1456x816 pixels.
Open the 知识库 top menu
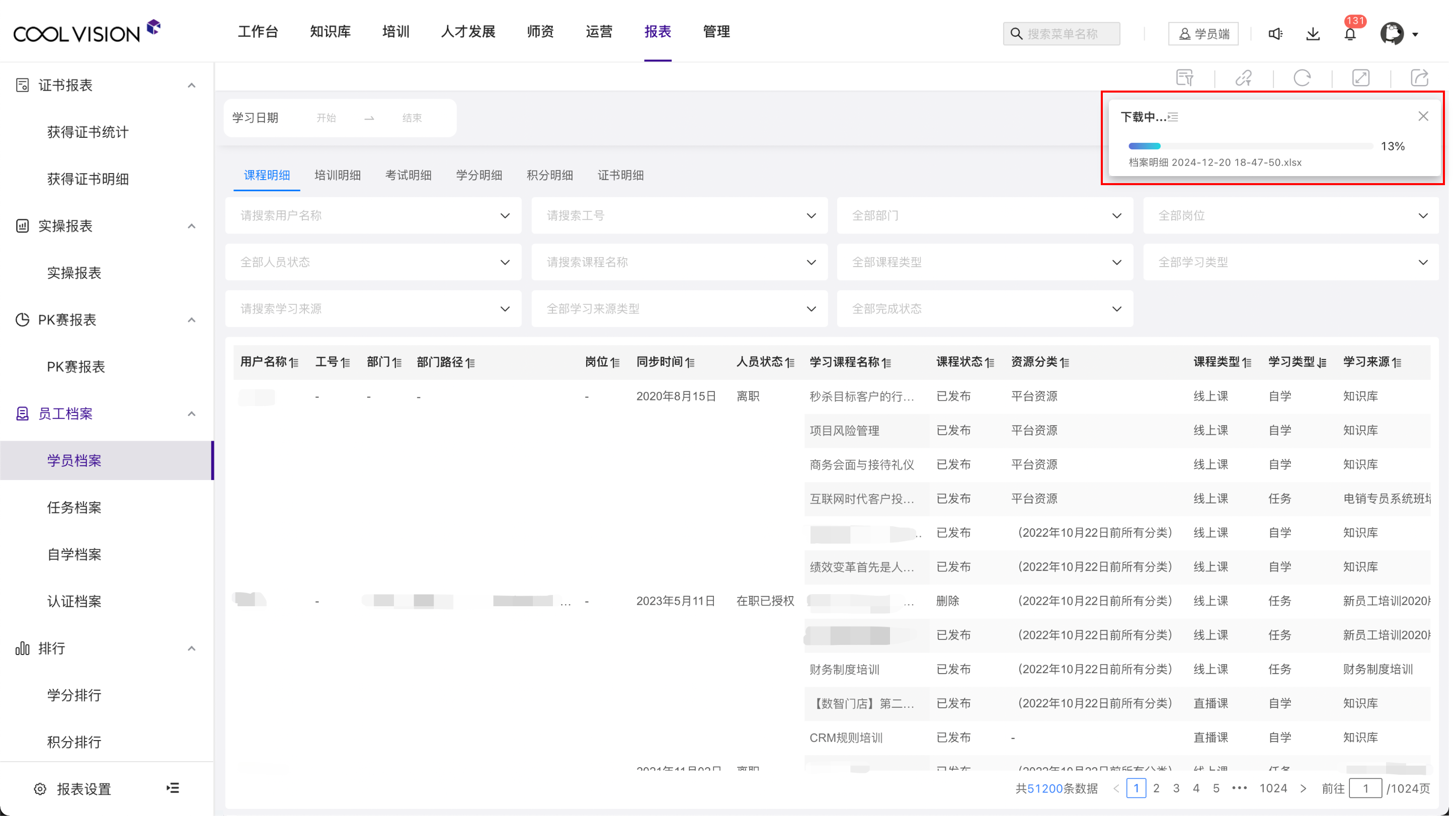(330, 32)
